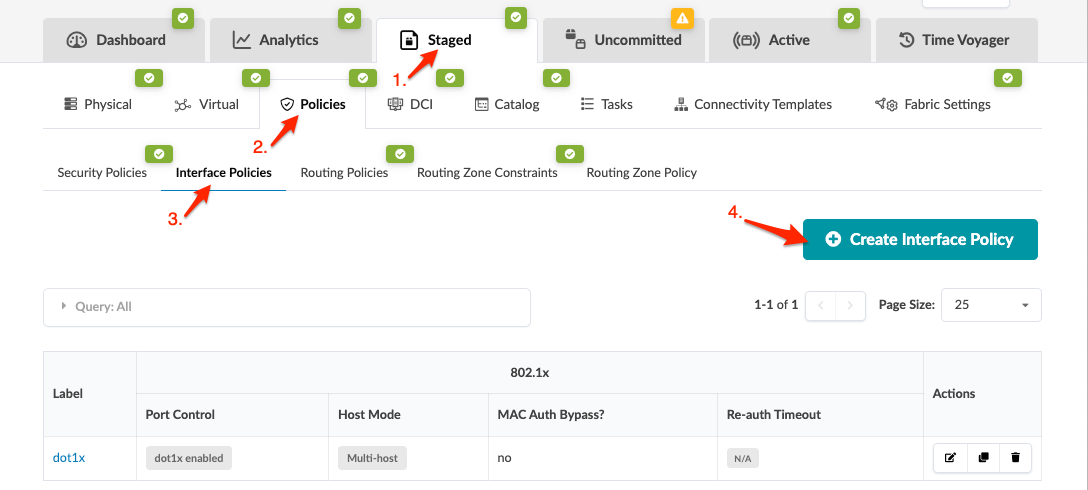Viewport: 1088px width, 490px height.
Task: Open the Connectivity Templates tab
Action: point(753,104)
